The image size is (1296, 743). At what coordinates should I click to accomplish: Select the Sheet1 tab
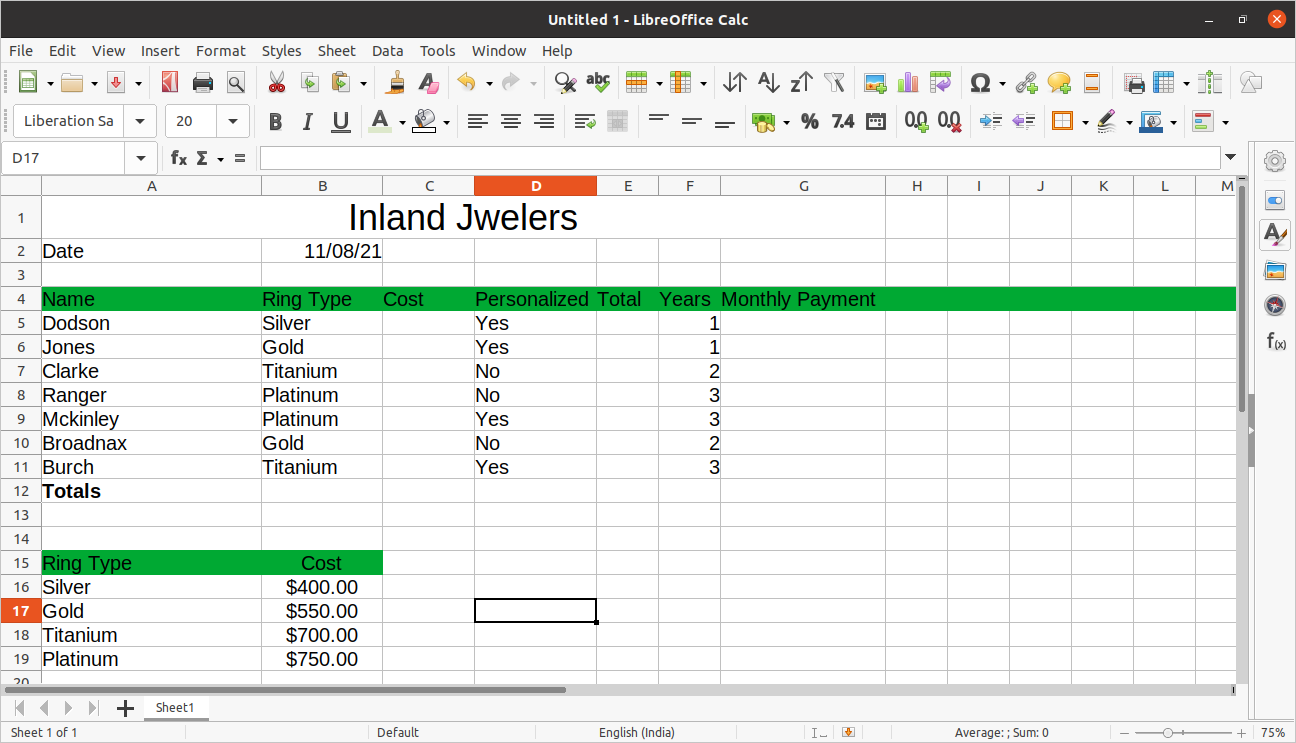[174, 708]
